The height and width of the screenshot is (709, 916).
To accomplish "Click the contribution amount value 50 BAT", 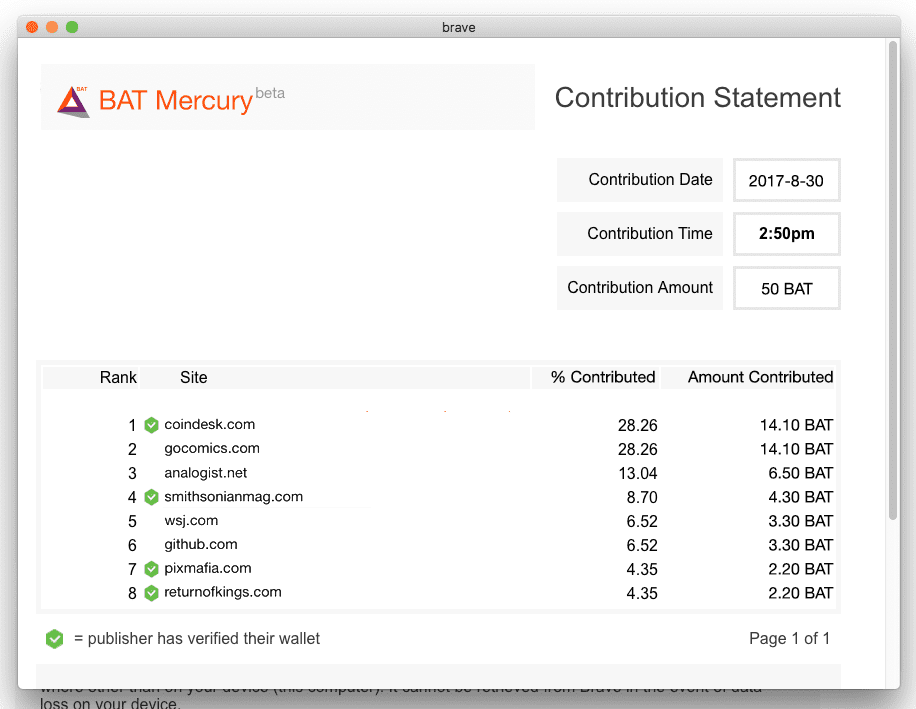I will point(786,289).
